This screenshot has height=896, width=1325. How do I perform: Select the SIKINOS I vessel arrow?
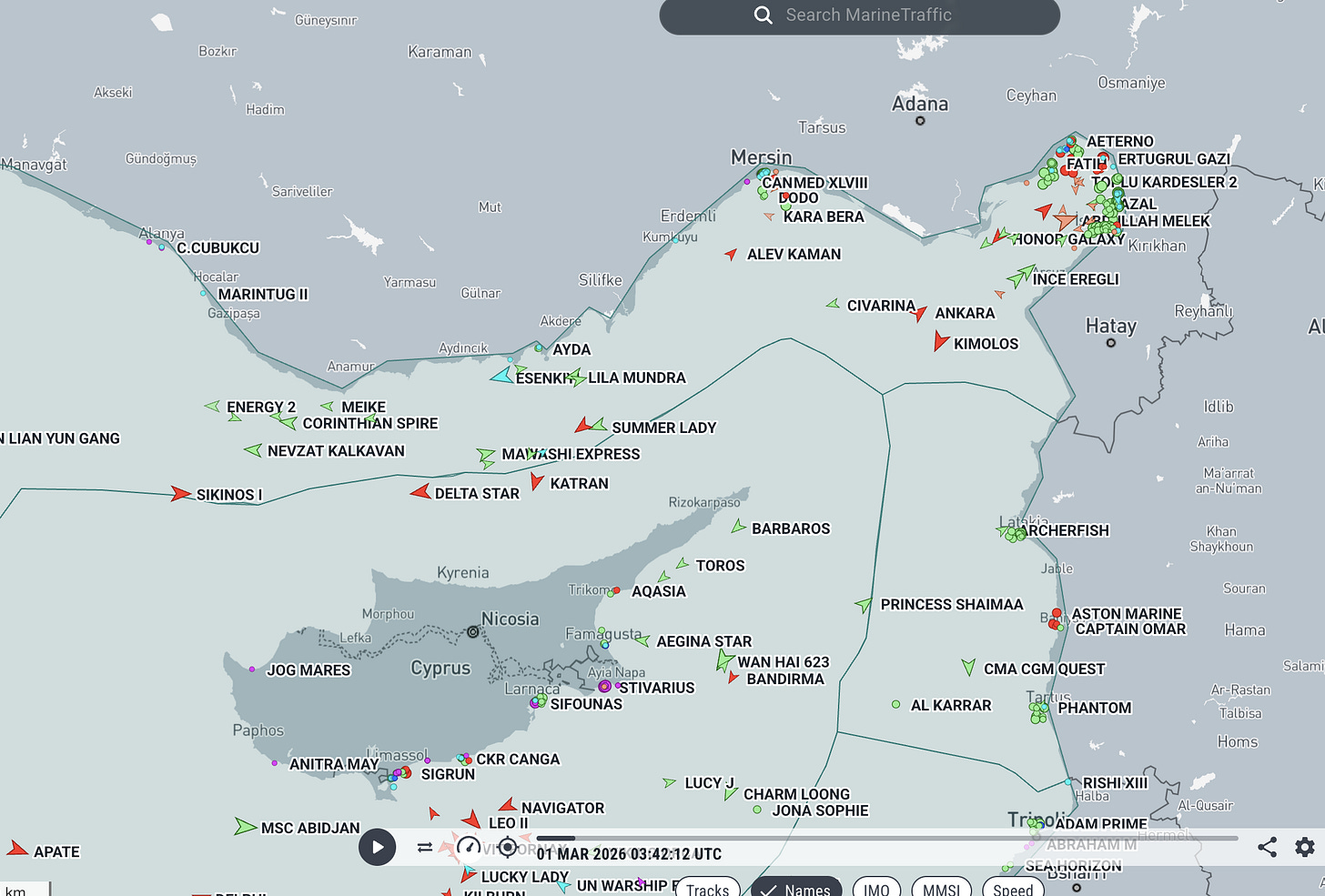coord(181,494)
